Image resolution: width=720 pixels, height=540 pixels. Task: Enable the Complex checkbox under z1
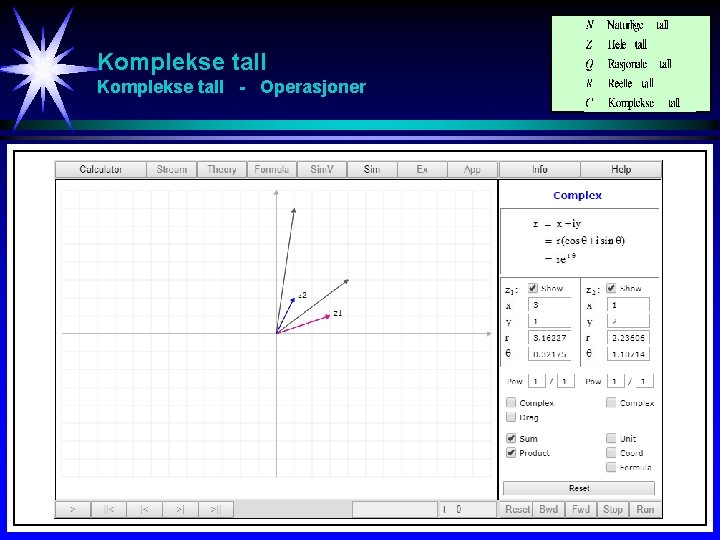[x=511, y=403]
